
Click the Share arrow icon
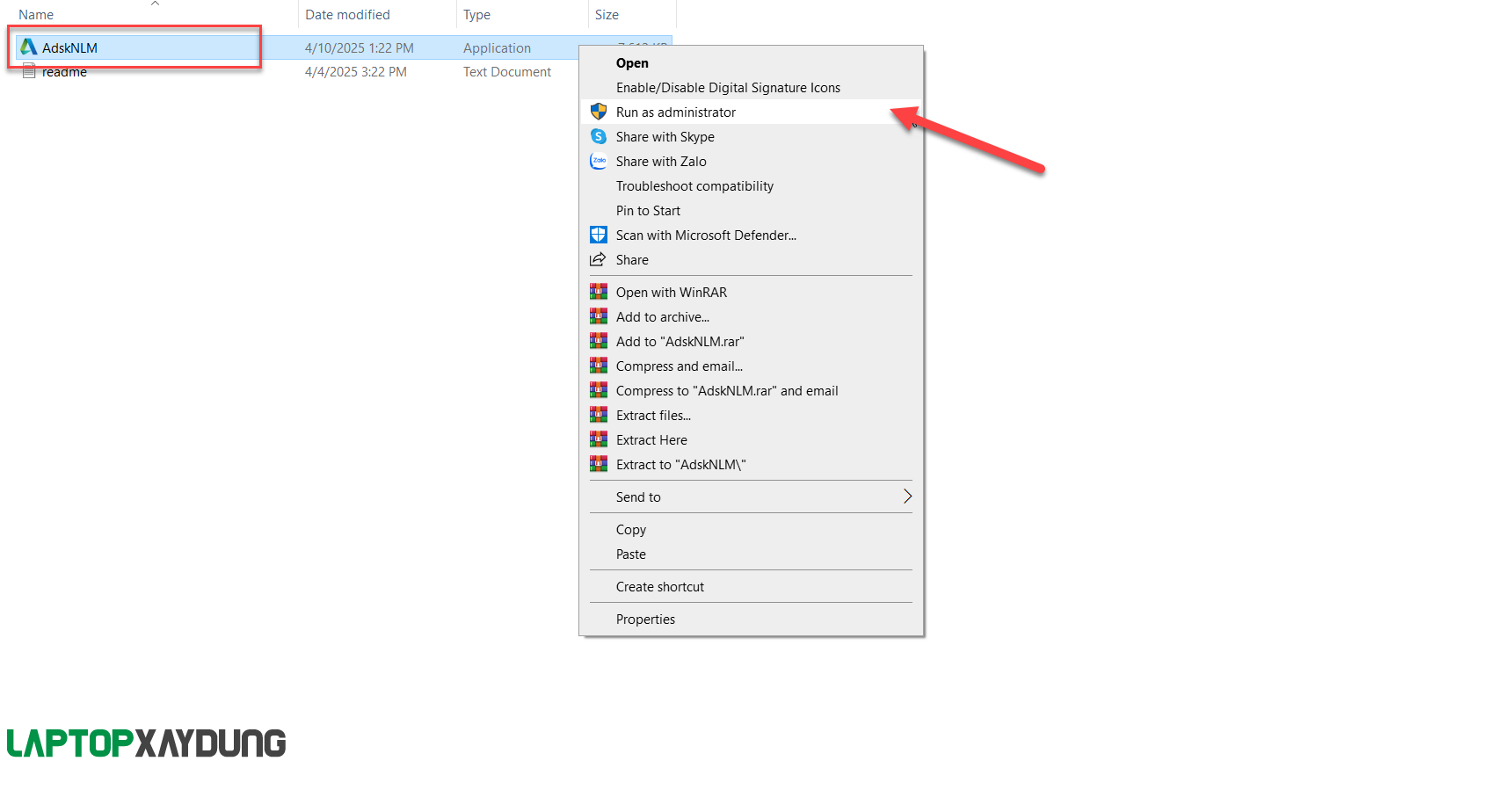coord(599,259)
